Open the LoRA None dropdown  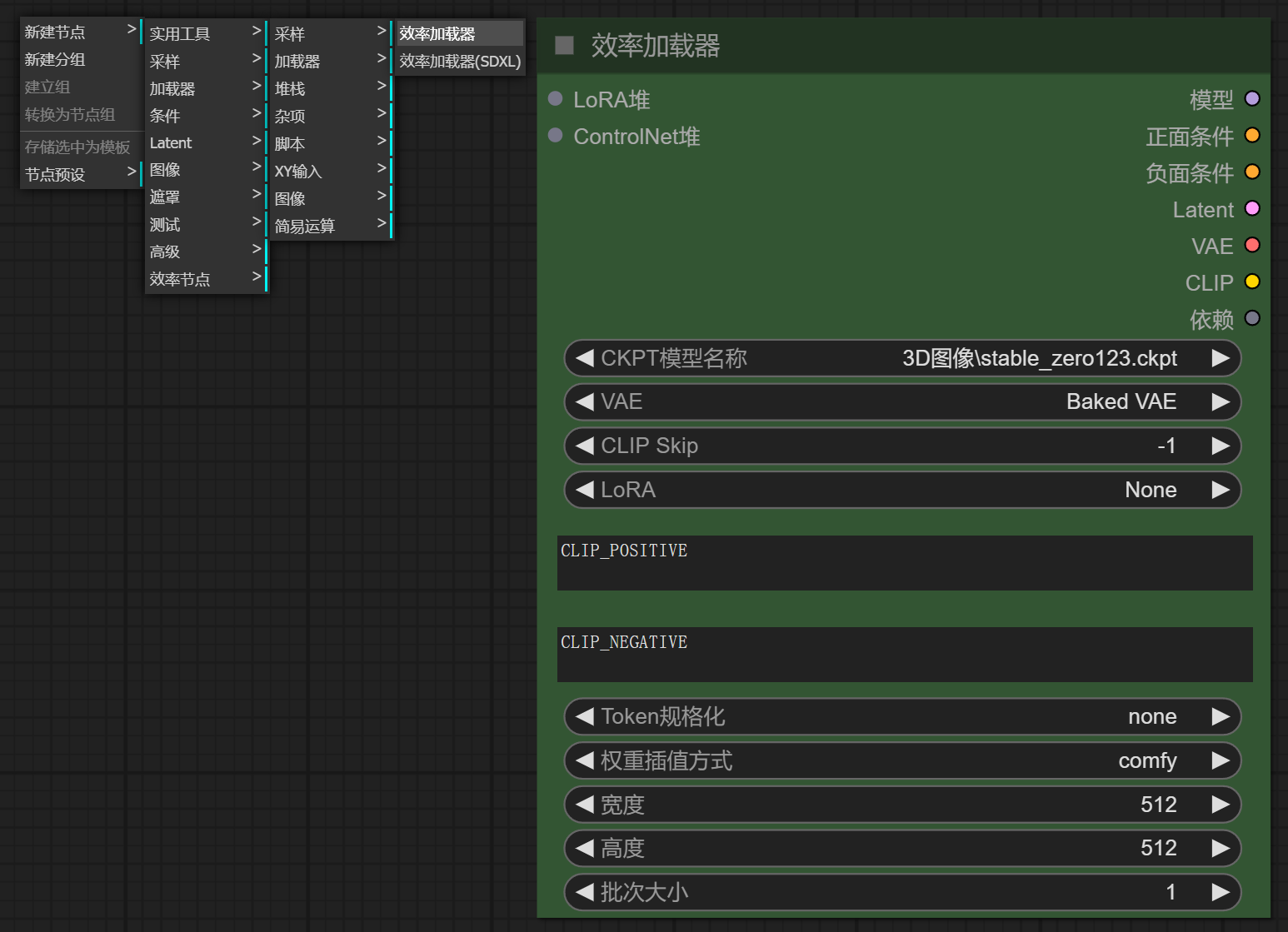tap(903, 490)
